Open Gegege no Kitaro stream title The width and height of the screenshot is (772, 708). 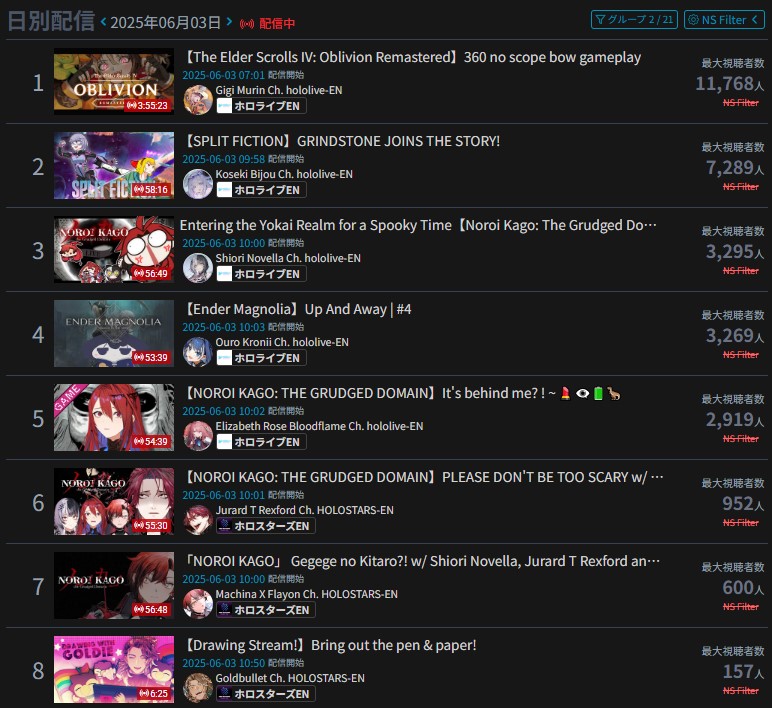[421, 561]
